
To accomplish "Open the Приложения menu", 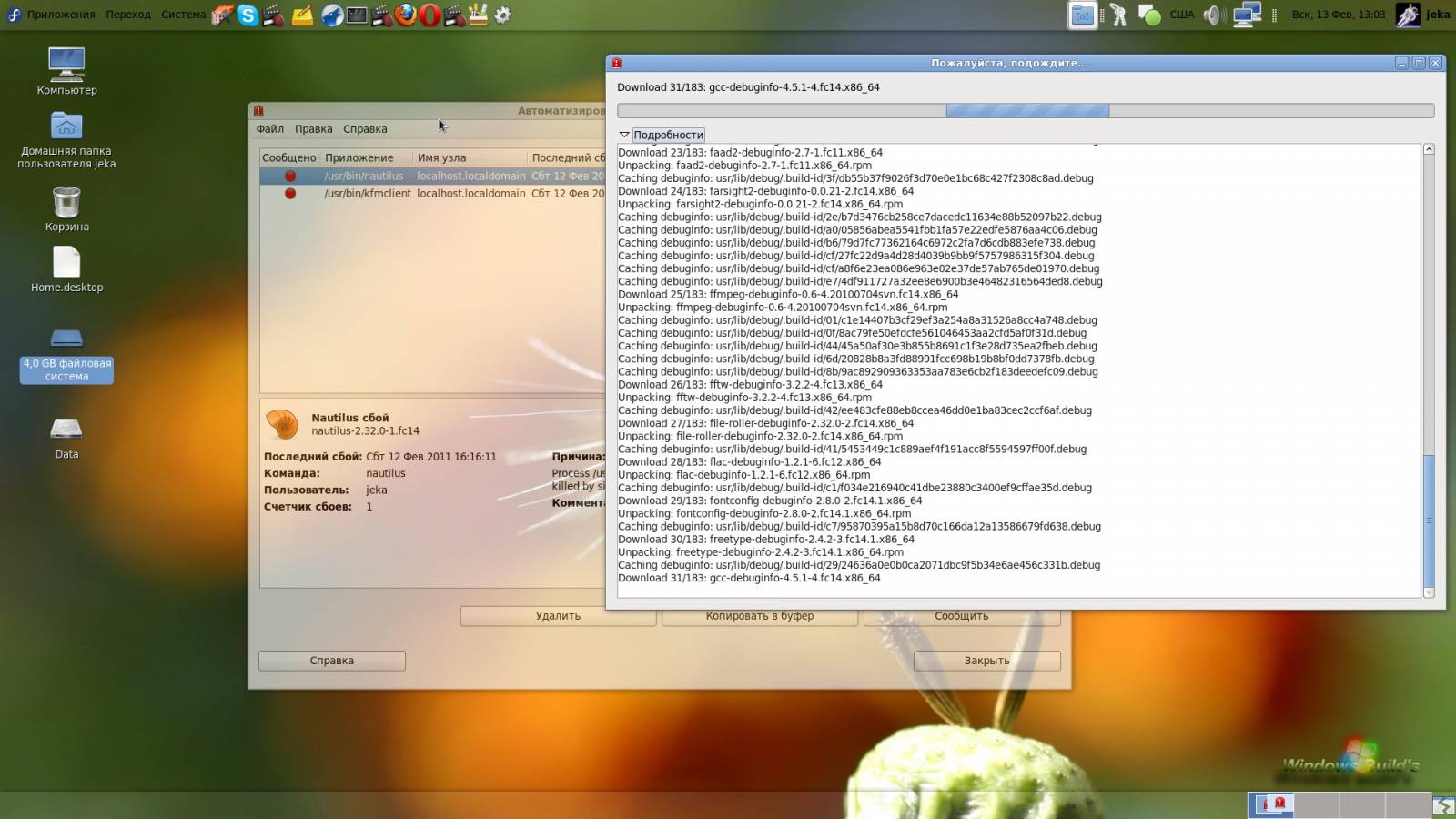I will coord(61,15).
